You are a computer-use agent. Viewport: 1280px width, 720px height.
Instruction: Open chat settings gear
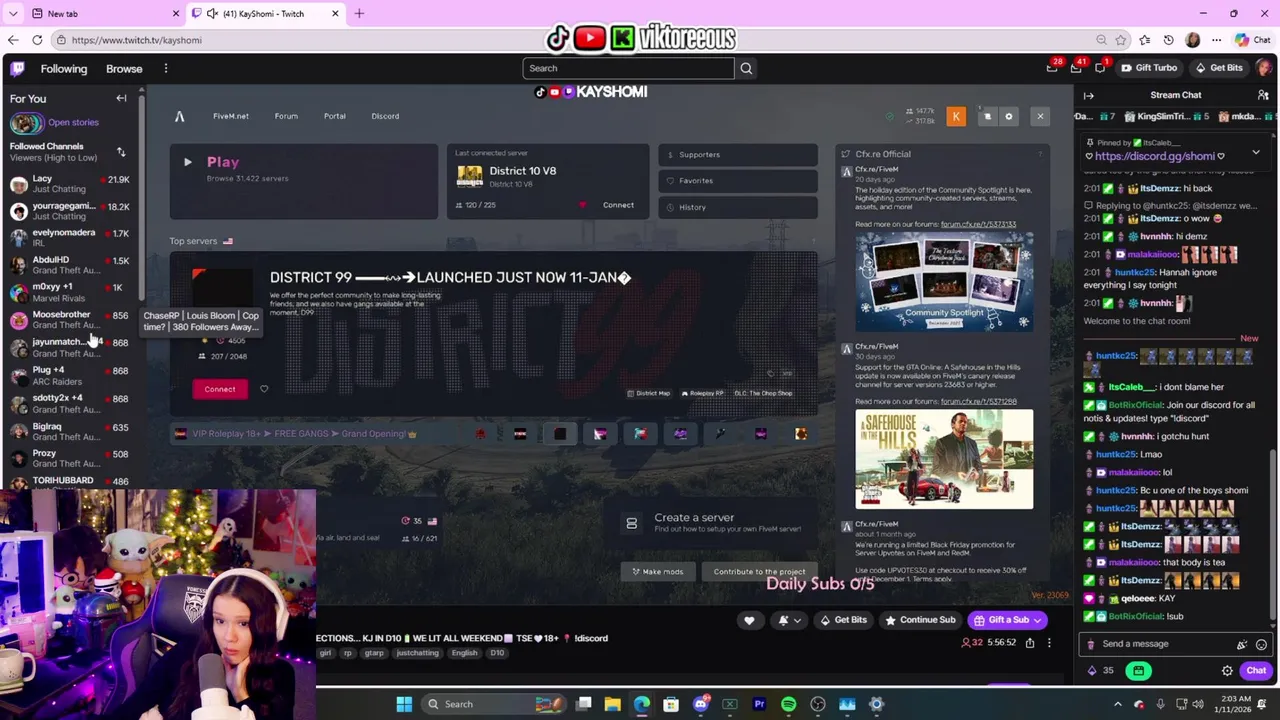1227,671
